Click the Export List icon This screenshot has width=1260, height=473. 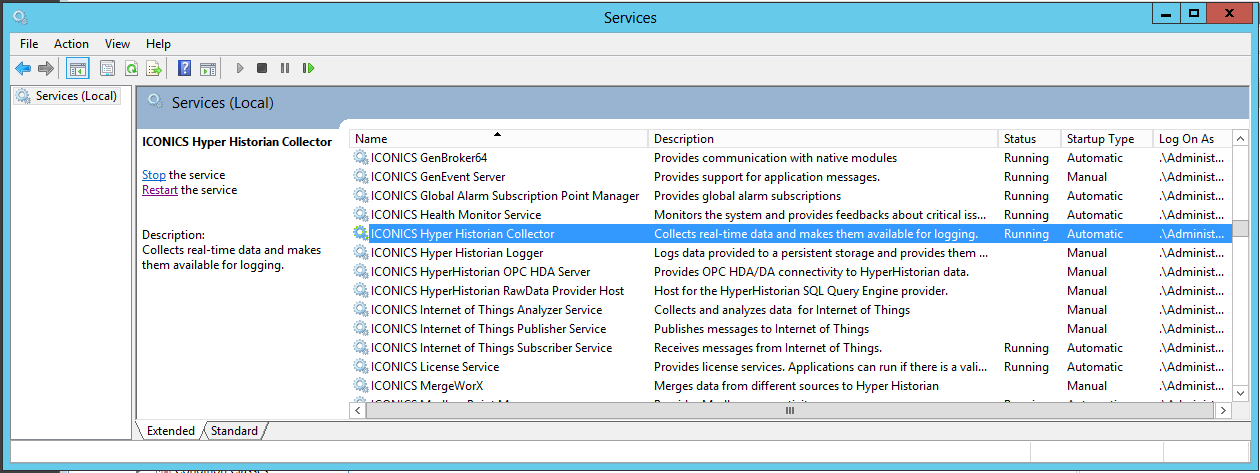click(x=154, y=69)
